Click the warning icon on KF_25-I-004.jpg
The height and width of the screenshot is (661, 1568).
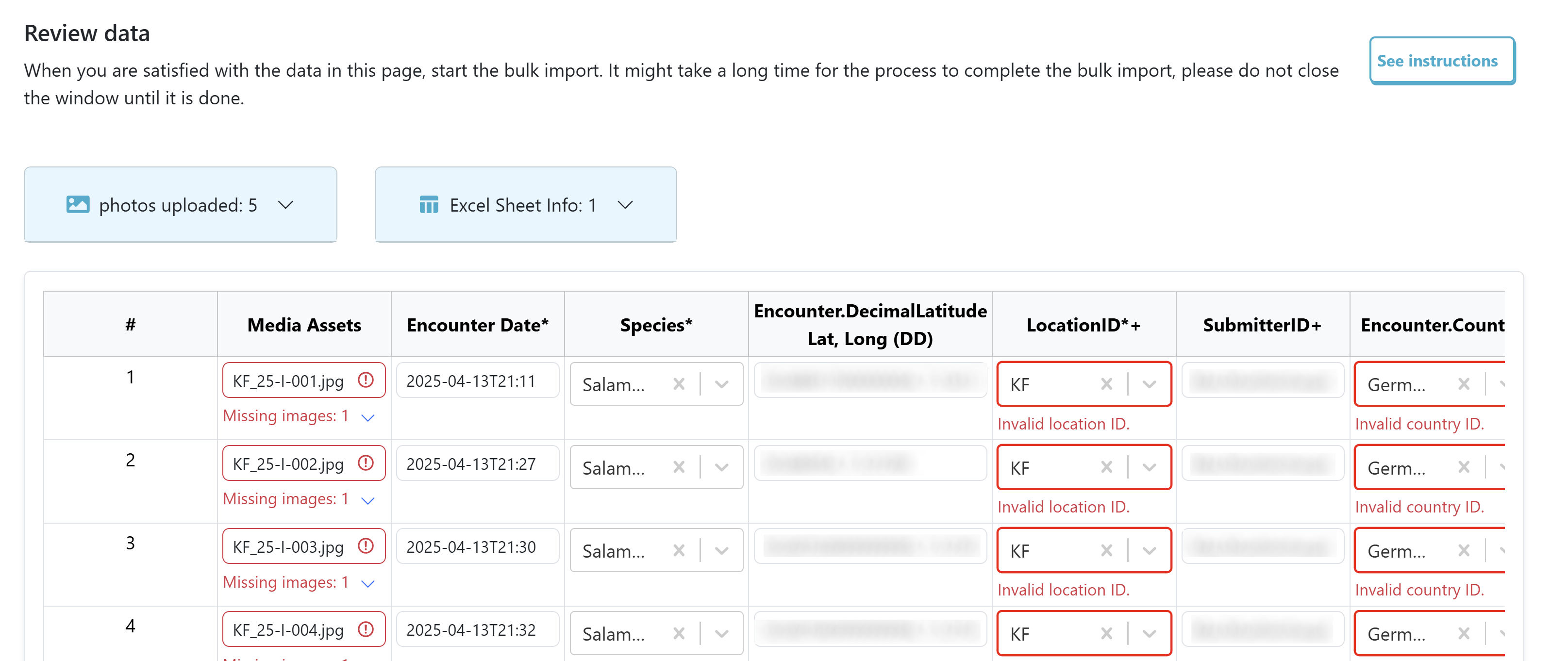(365, 629)
